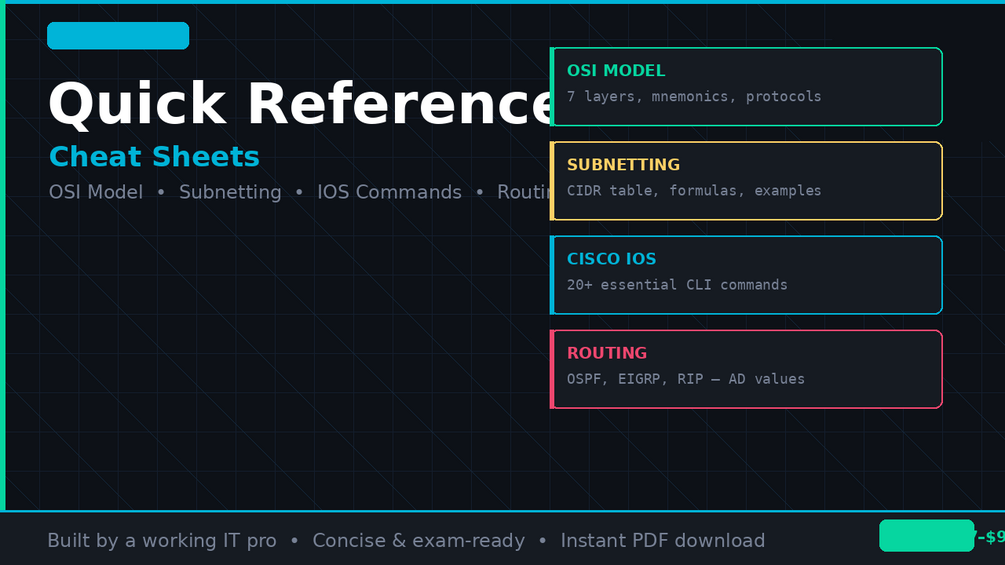Click 'CIDR table, formulas, examples' description
The width and height of the screenshot is (1005, 565).
(694, 191)
